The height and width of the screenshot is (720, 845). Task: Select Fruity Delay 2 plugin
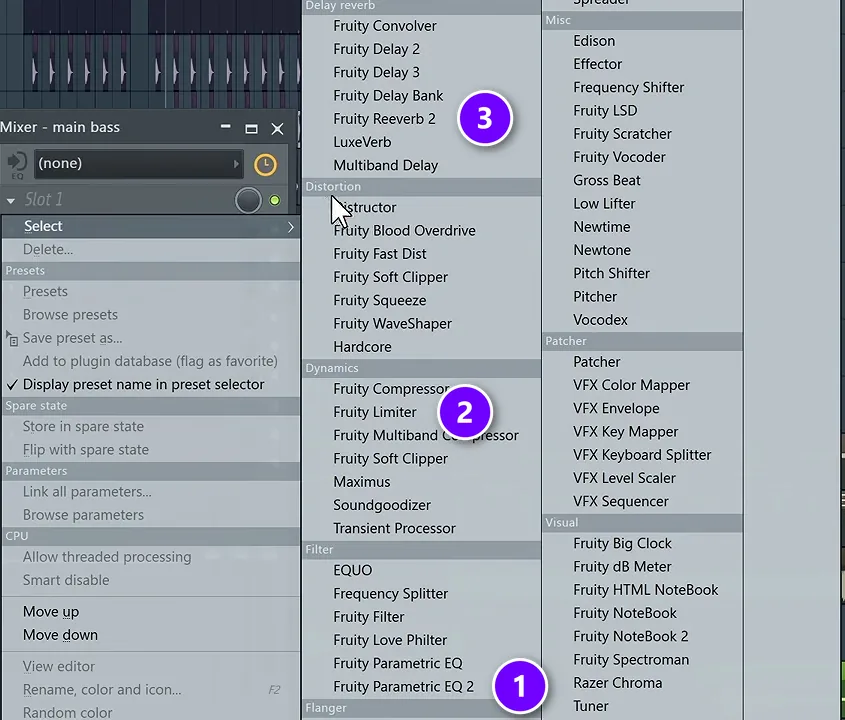[376, 49]
